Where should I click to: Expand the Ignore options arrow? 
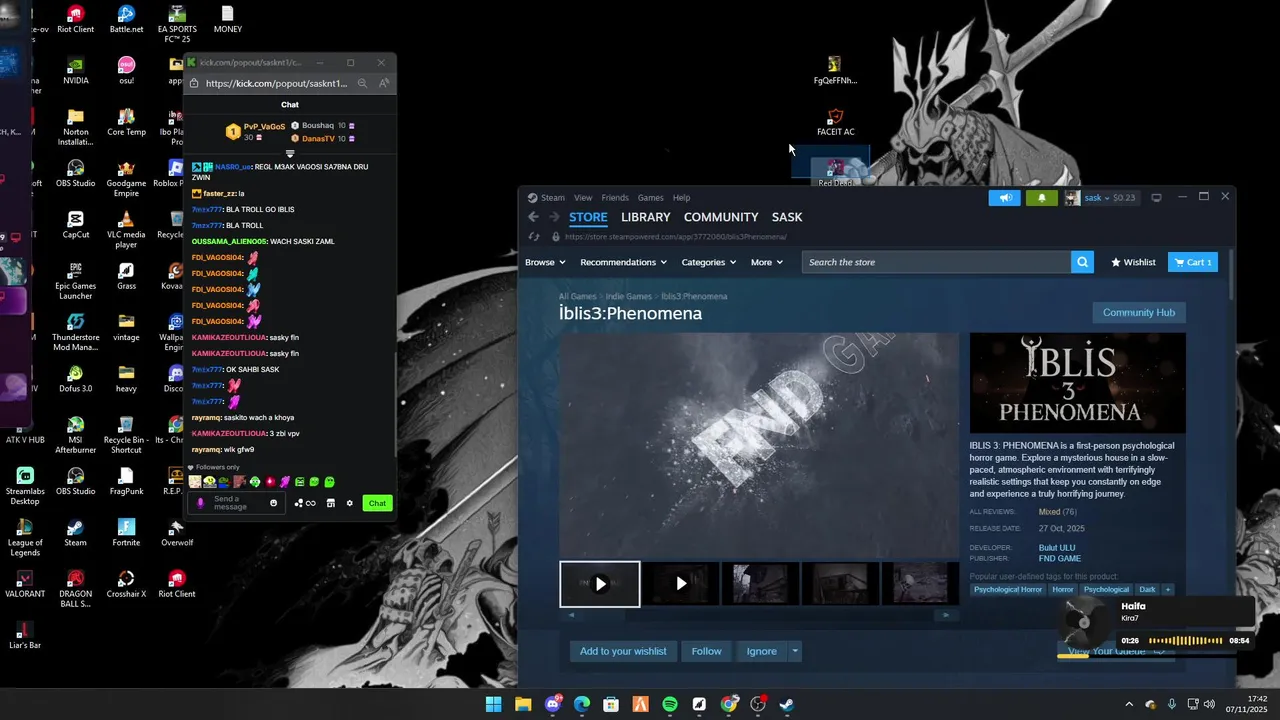[x=795, y=651]
